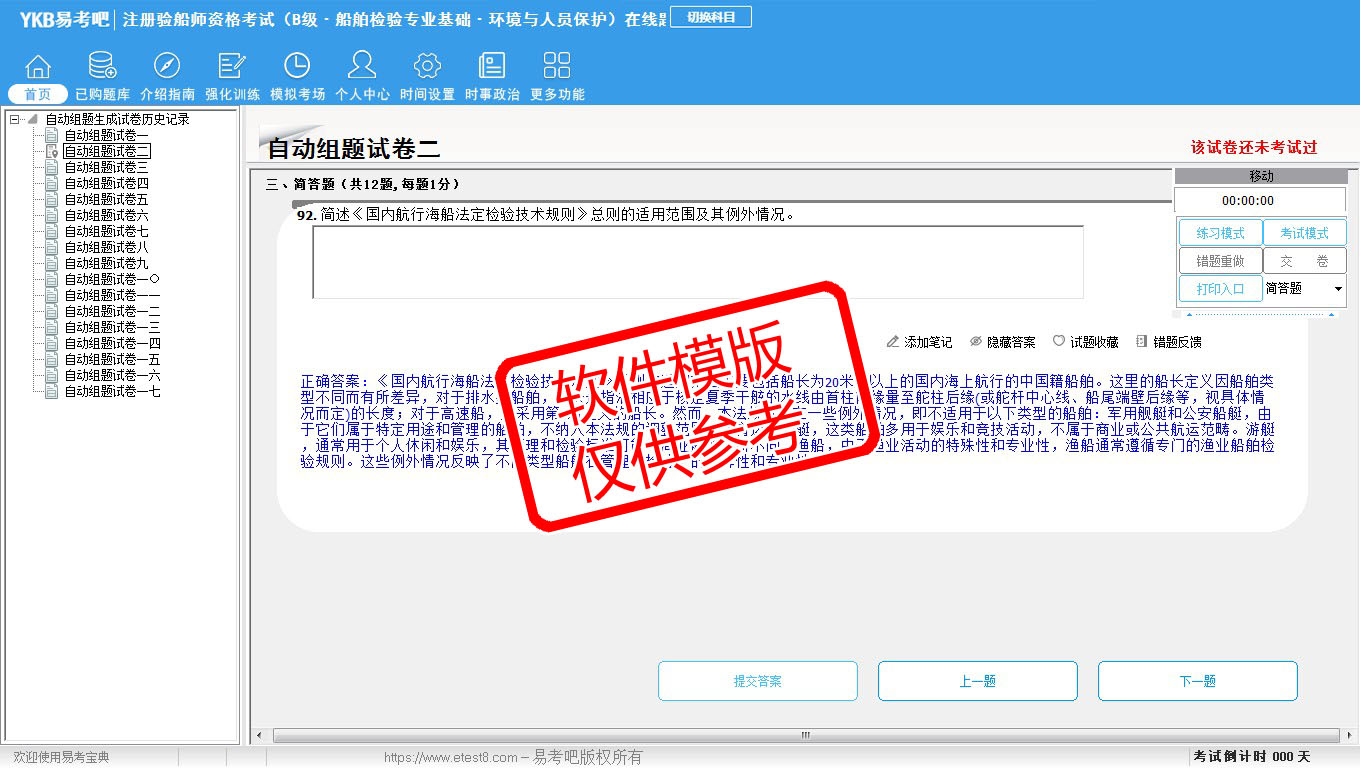Hide the answer with 隐藏答案
The height and width of the screenshot is (768, 1360).
[x=1002, y=342]
